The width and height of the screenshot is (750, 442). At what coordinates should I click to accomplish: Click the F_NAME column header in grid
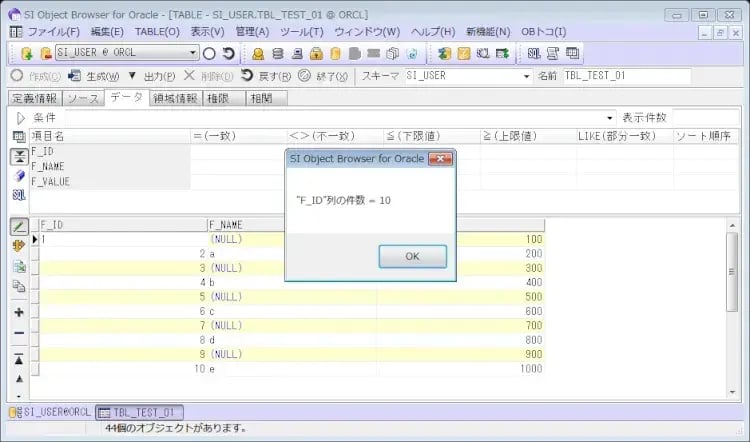coord(290,225)
